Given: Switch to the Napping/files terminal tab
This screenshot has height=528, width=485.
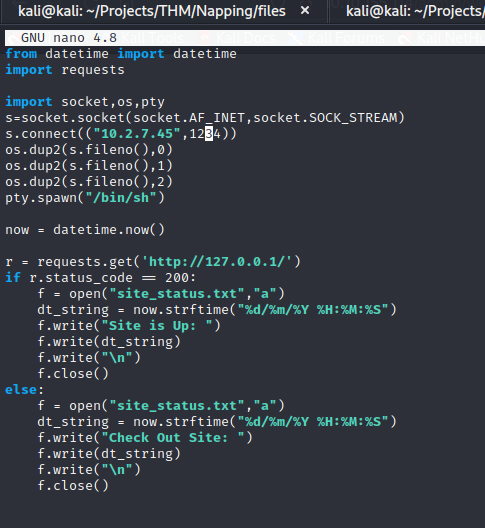Looking at the screenshot, I should (152, 11).
